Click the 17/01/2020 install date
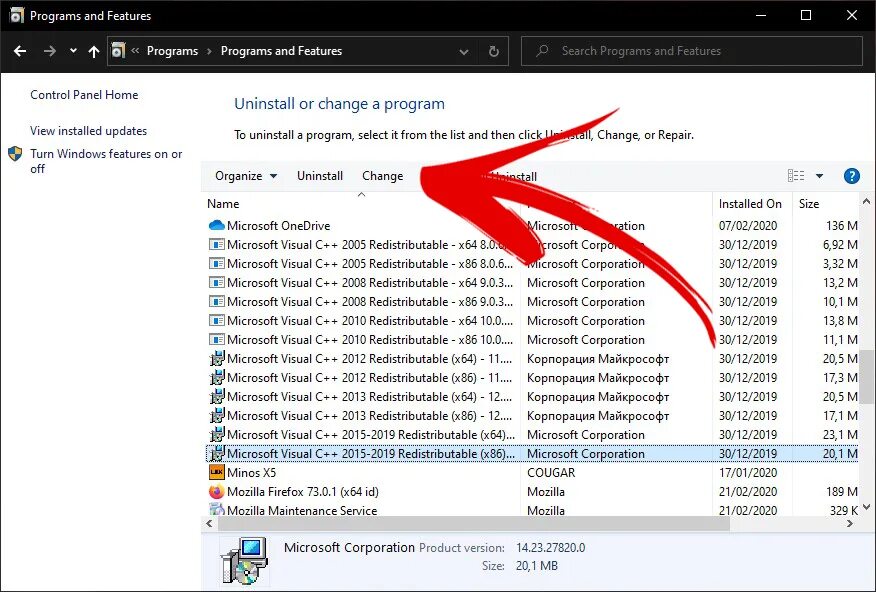Screen dimensions: 876x592 pyautogui.click(x=748, y=472)
